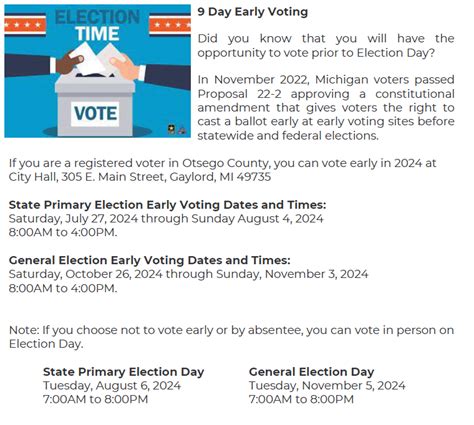Screen dimensions: 474x425
Task: Click the ELECTION TIME title text in image
Action: point(97,26)
